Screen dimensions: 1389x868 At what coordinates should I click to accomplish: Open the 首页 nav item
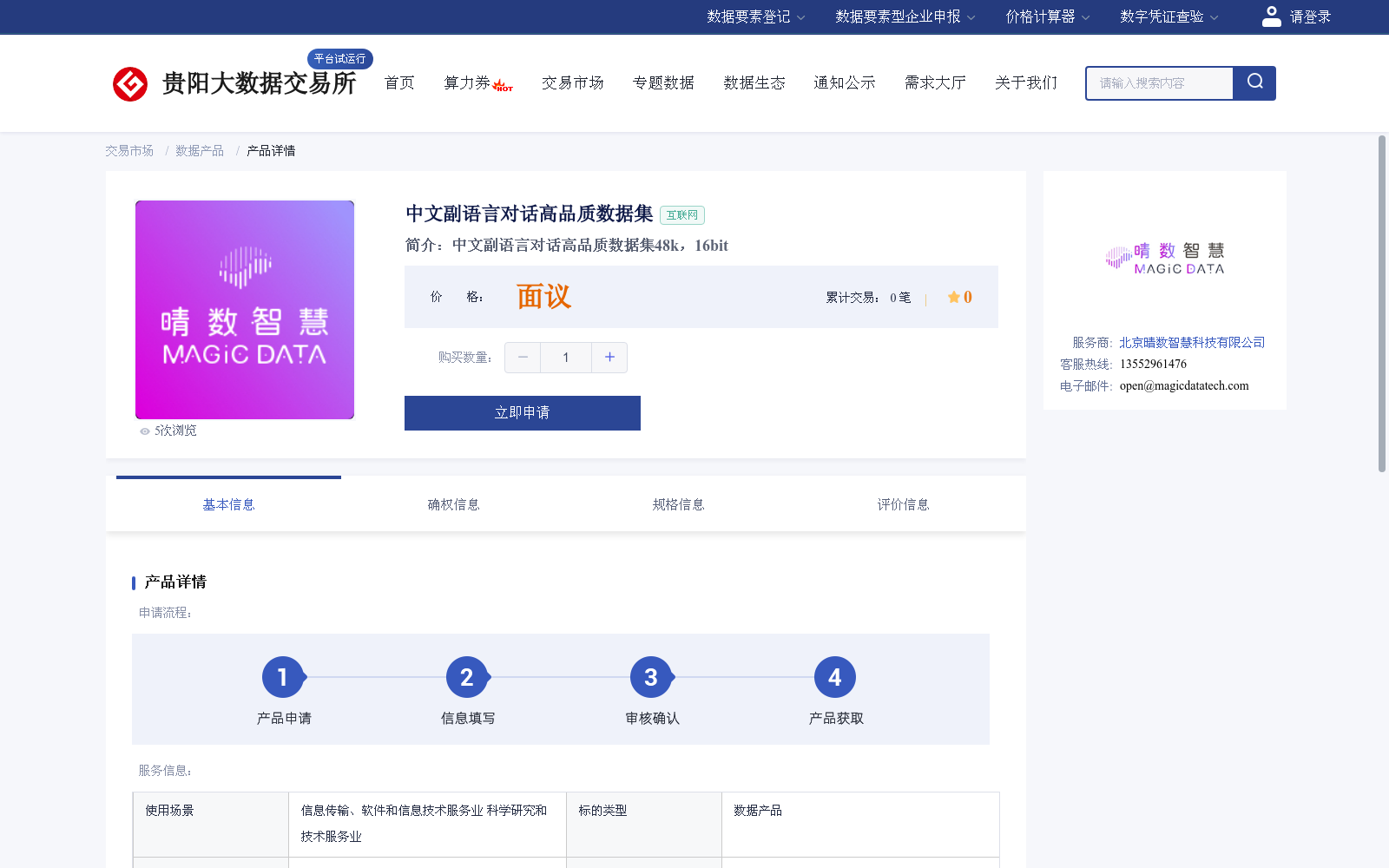pos(399,82)
